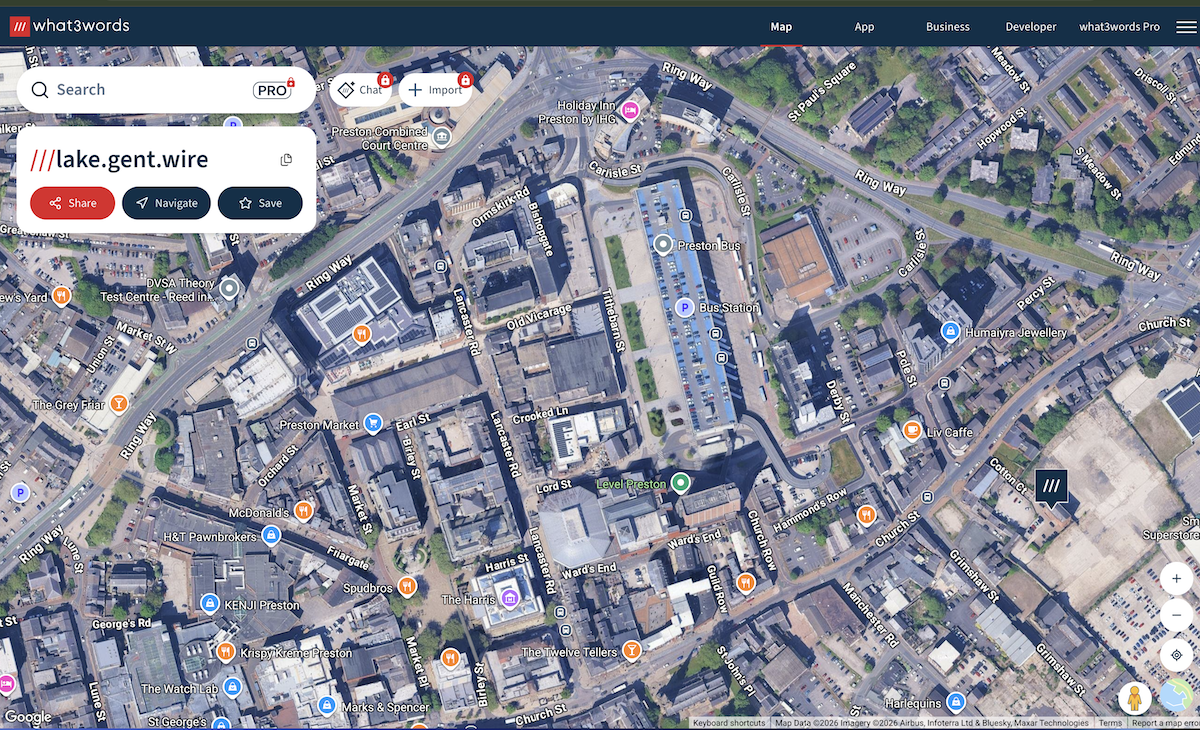Screen dimensions: 1200x730
Task: Open the locked Import button
Action: pos(435,90)
